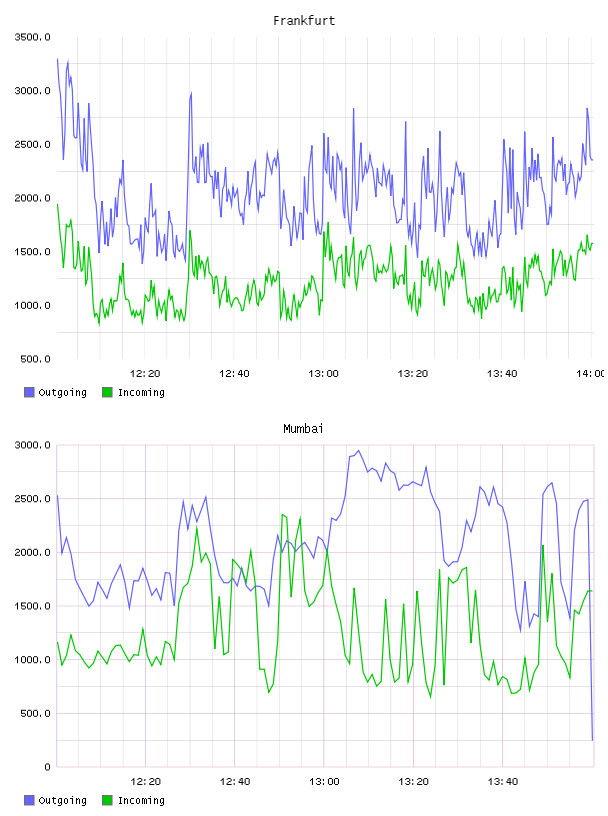The height and width of the screenshot is (816, 608).
Task: Click the 13:00 time label on Frankfurt chart
Action: [323, 374]
